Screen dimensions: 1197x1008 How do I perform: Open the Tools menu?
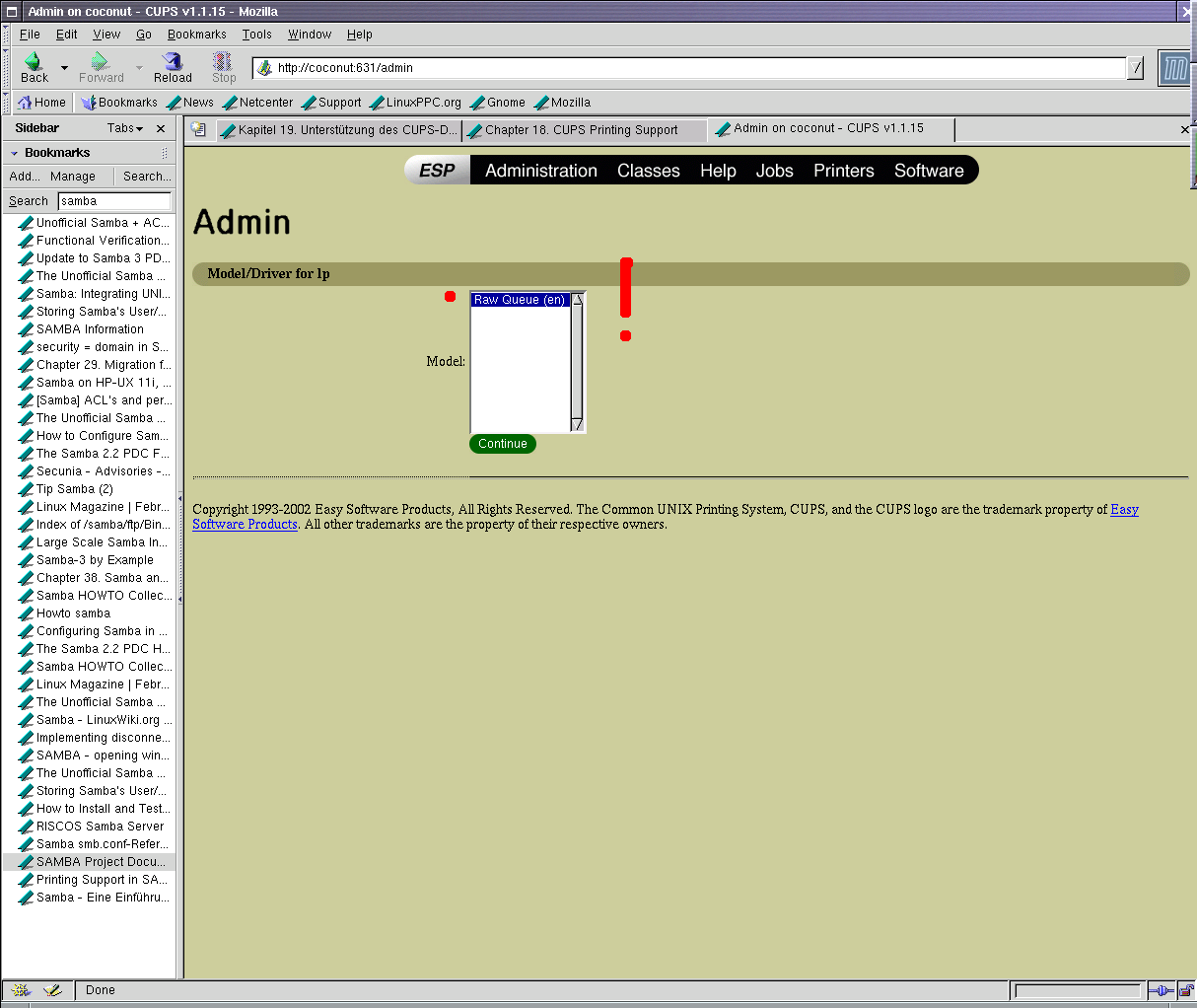256,35
